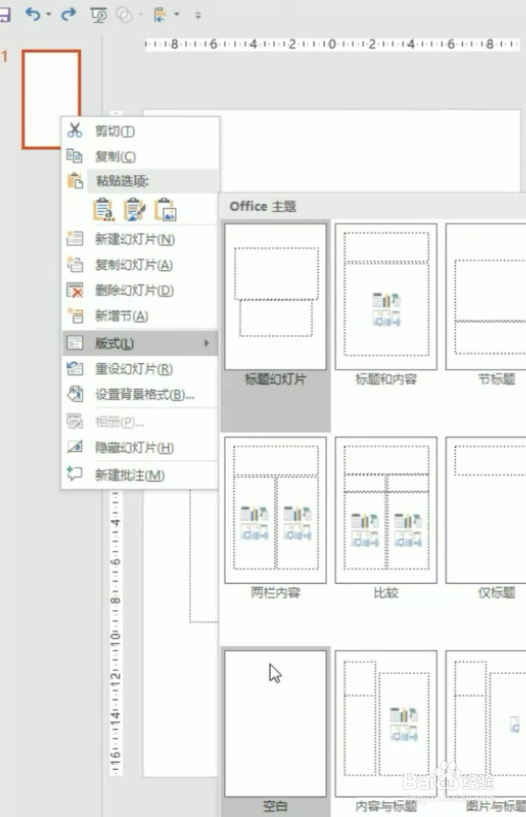
Task: Click the align objects toolbar icon
Action: 160,15
